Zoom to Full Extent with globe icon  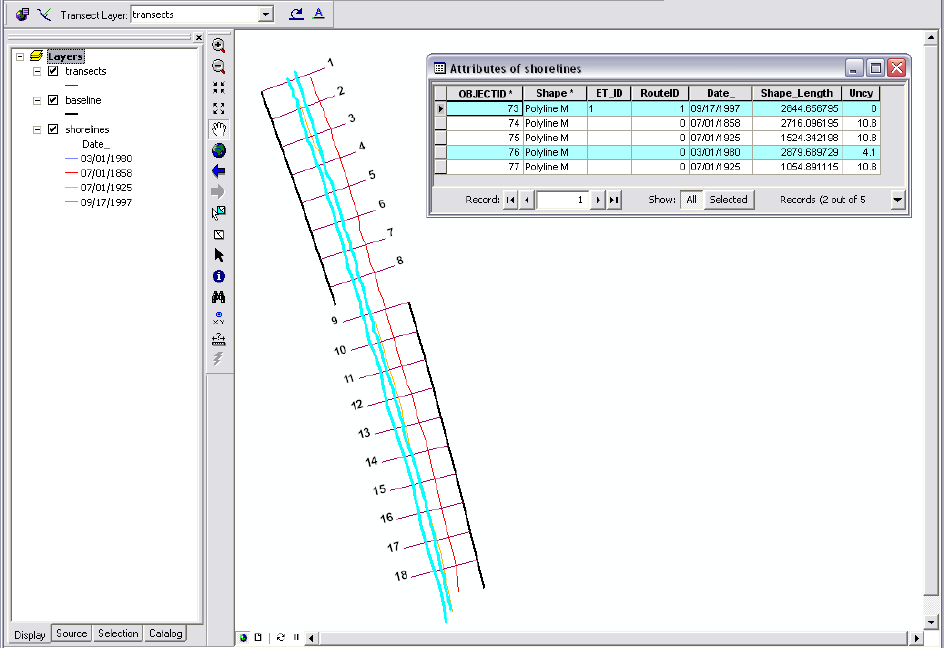[219, 151]
